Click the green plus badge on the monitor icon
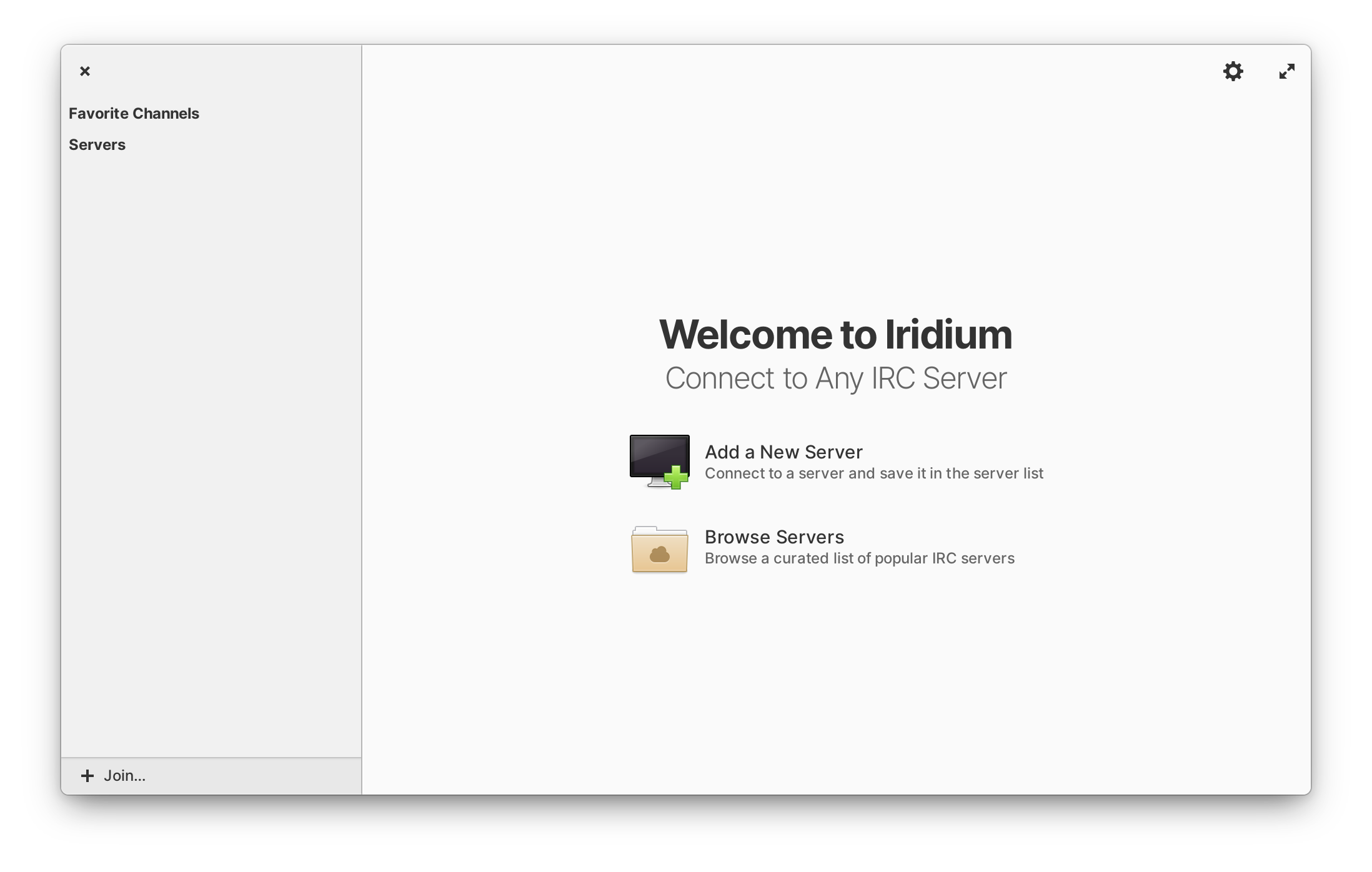The width and height of the screenshot is (1372, 872). [x=676, y=477]
